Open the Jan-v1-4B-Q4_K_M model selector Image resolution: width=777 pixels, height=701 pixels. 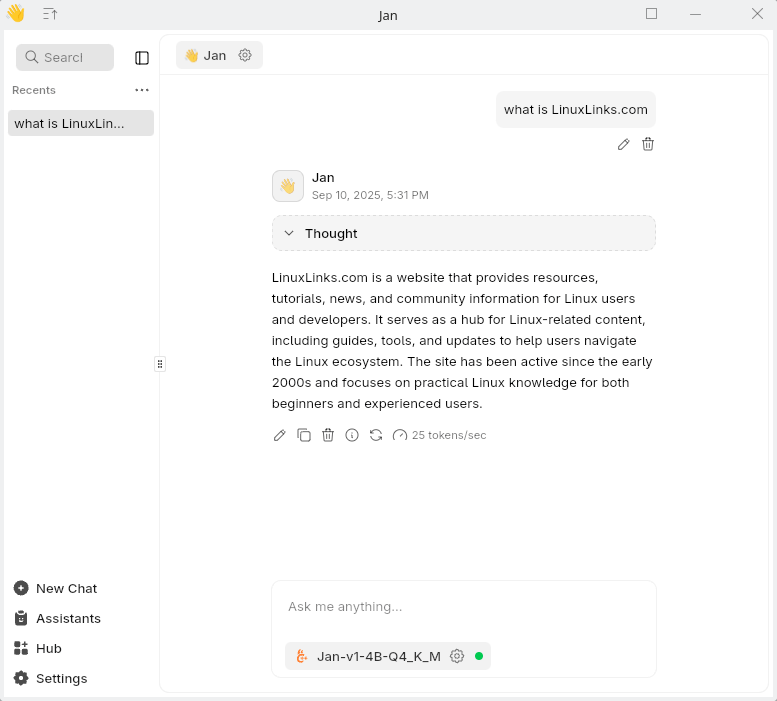pos(379,656)
